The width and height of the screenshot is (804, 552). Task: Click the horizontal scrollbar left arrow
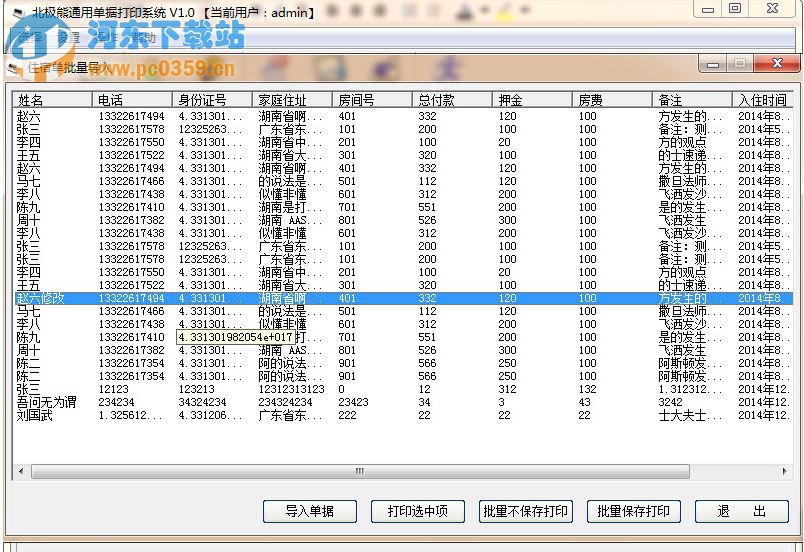coord(21,471)
